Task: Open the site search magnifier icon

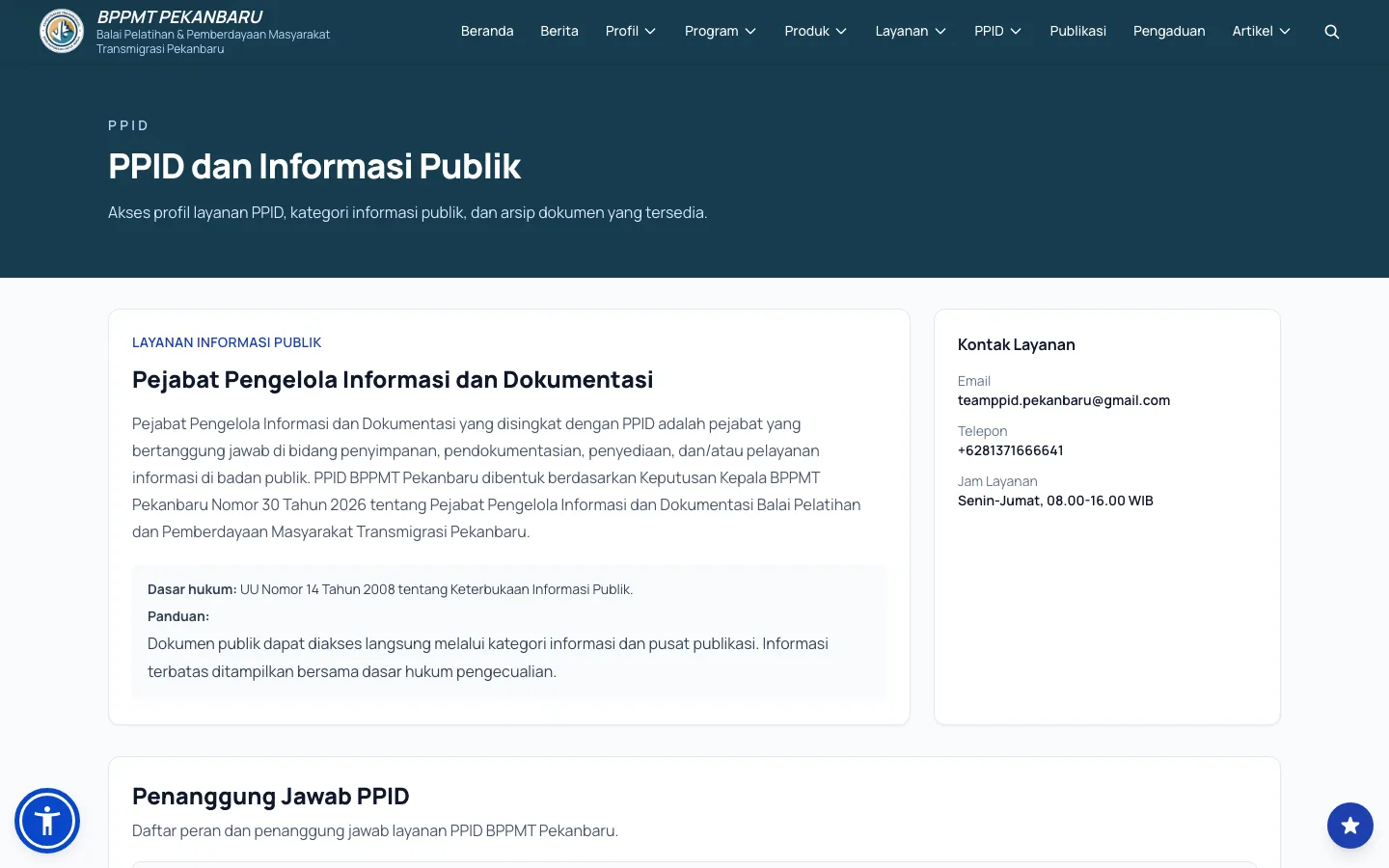Action: tap(1332, 32)
